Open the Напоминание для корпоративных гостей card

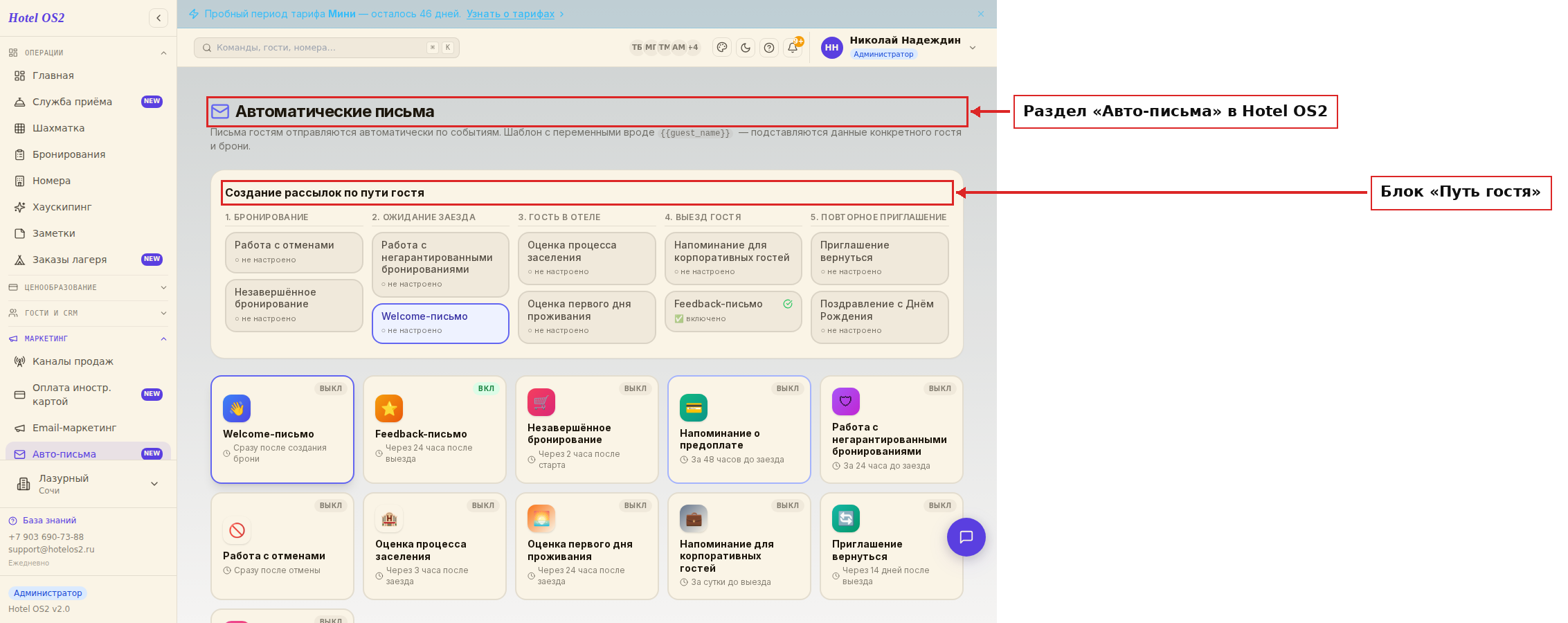tap(739, 546)
